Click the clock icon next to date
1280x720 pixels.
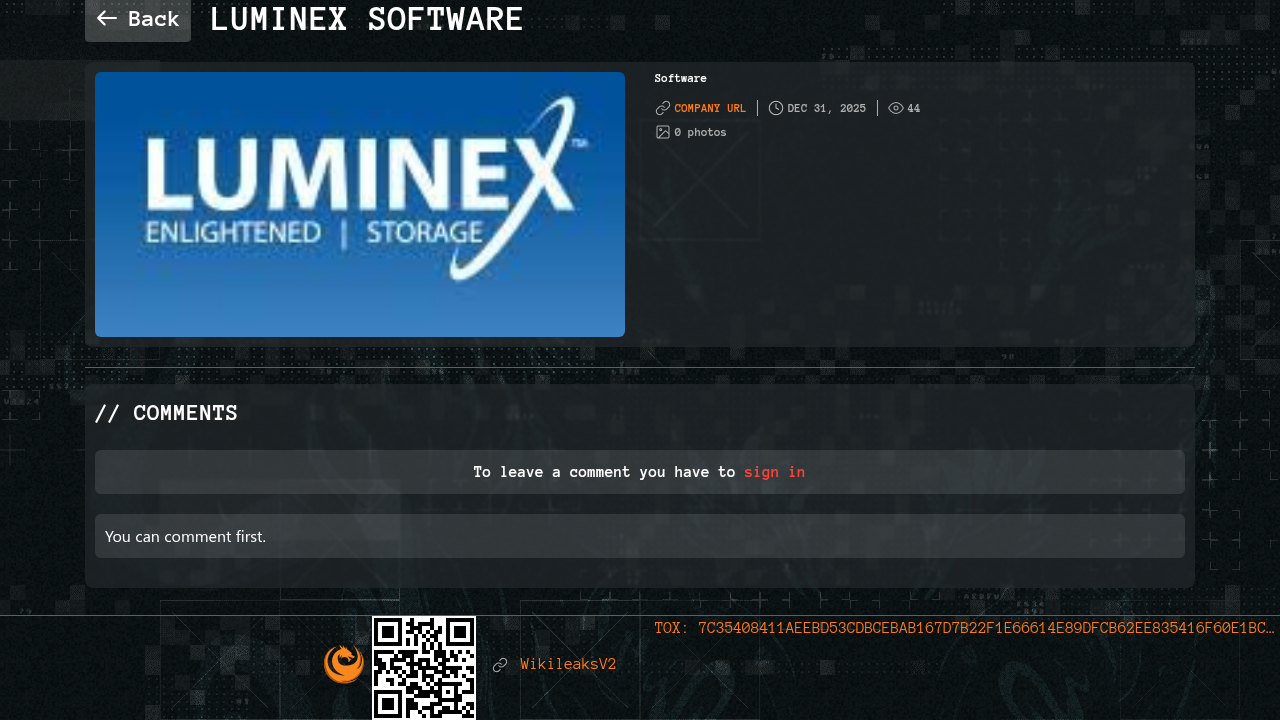coord(776,108)
